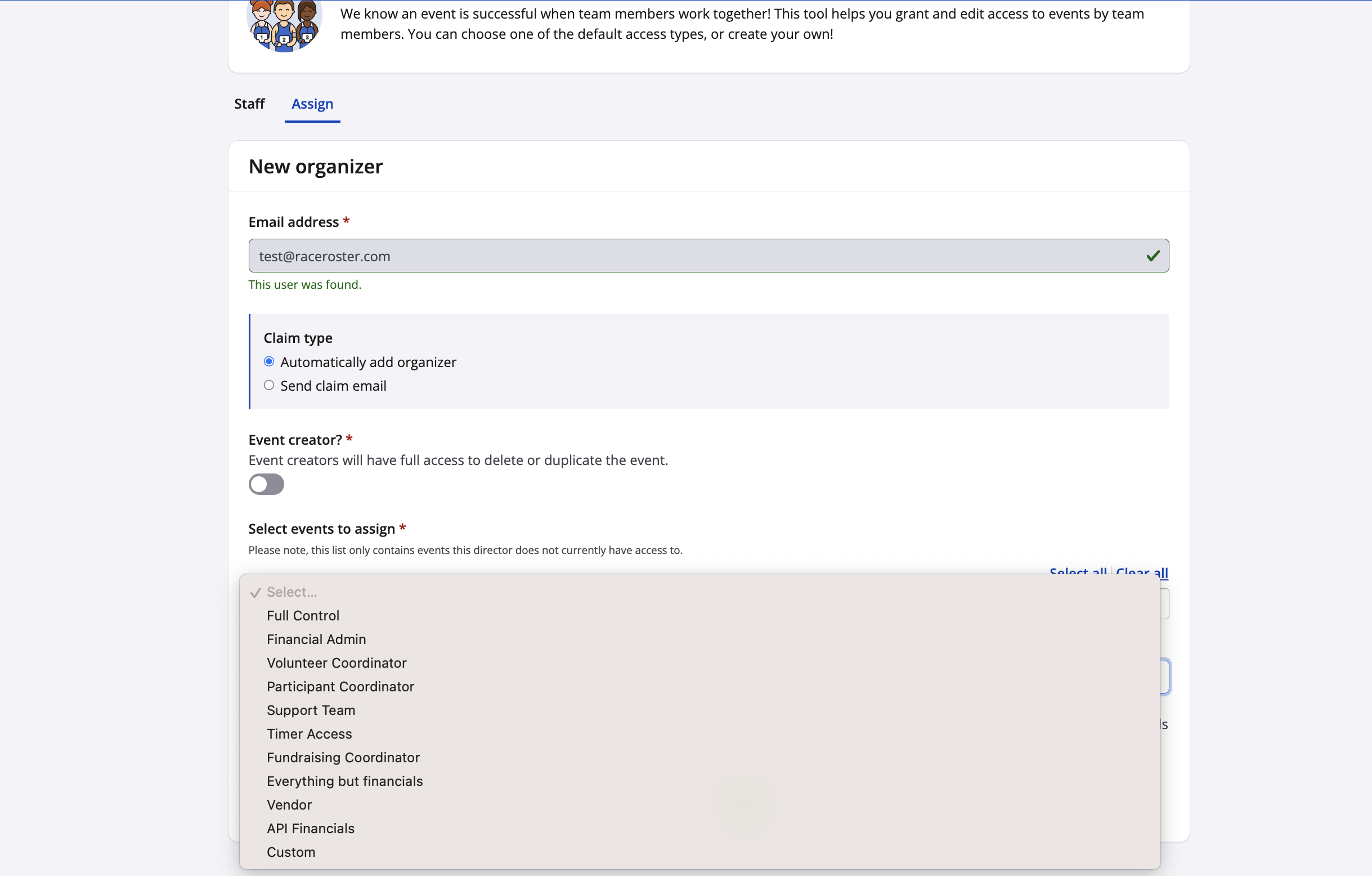Click the green checkmark in email field

coord(1153,256)
